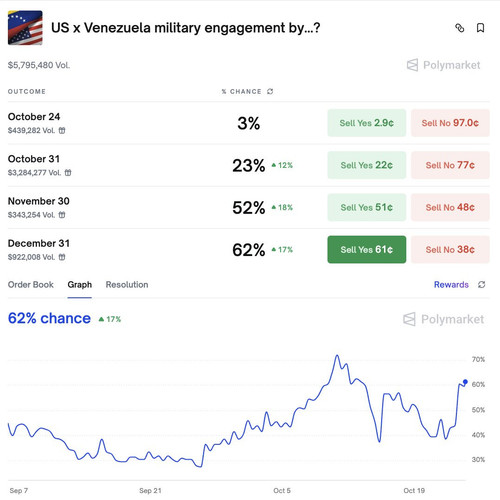
Task: Click gift icon beside October 31 volume
Action: [68, 173]
